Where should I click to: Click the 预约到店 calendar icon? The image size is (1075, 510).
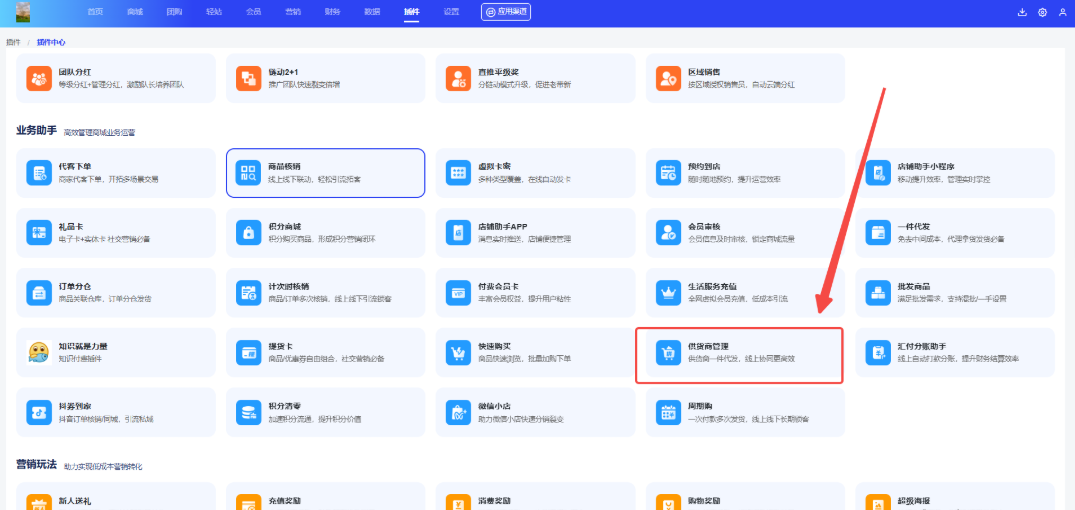click(668, 173)
